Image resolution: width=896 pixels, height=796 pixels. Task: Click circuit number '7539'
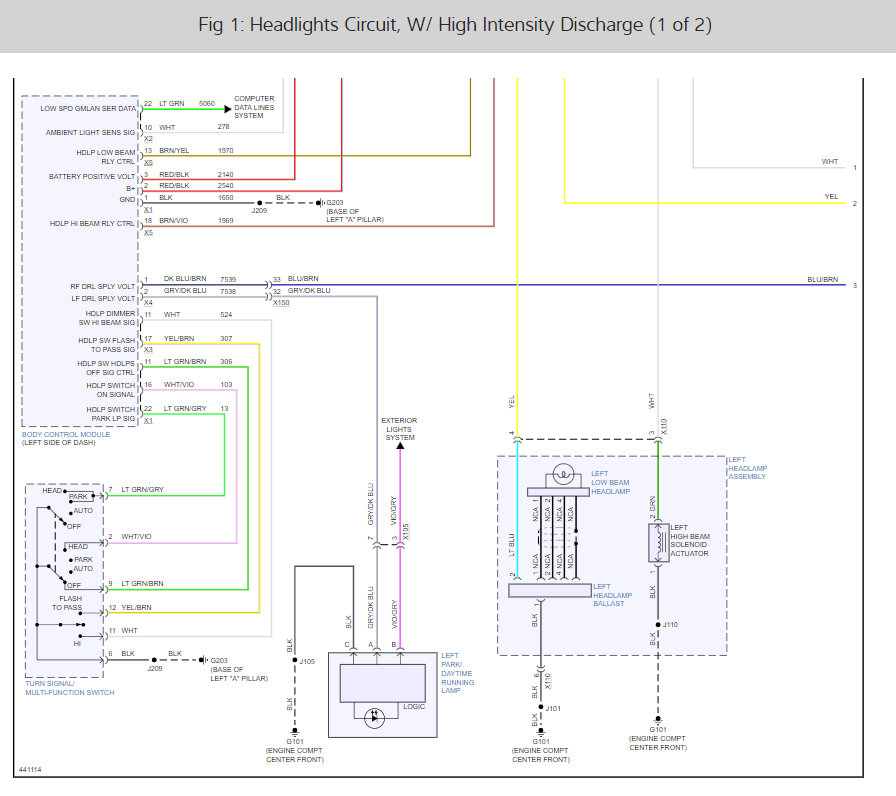(228, 279)
